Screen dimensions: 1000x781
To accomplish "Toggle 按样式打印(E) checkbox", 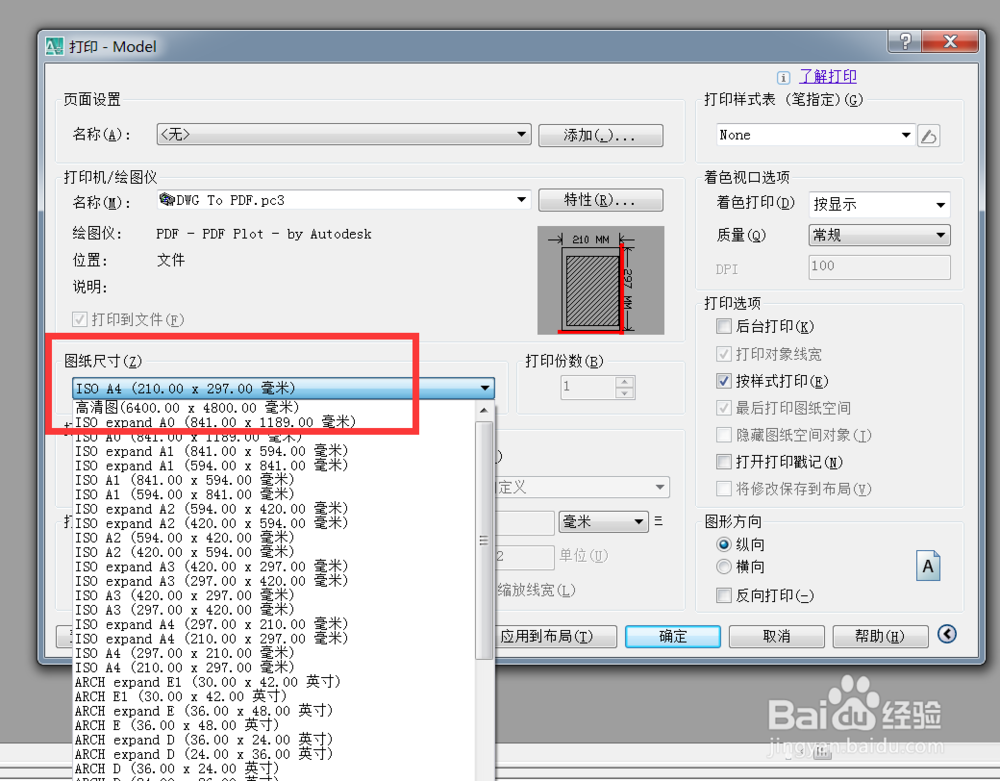I will point(724,381).
